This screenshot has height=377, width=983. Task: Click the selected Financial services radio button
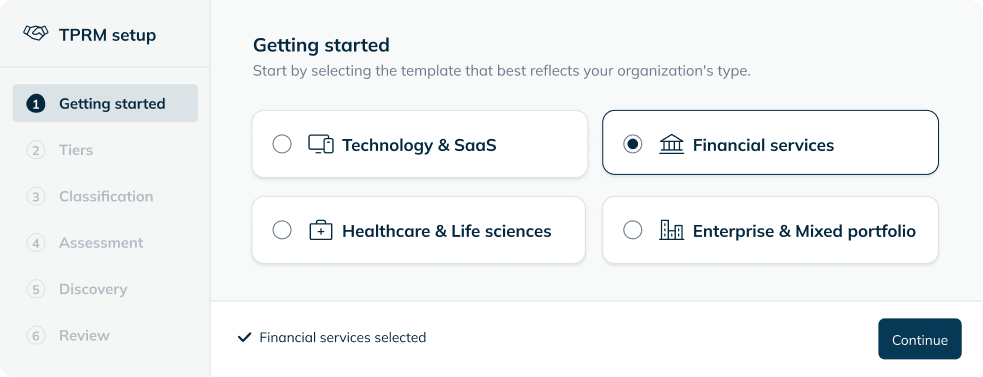(x=633, y=145)
